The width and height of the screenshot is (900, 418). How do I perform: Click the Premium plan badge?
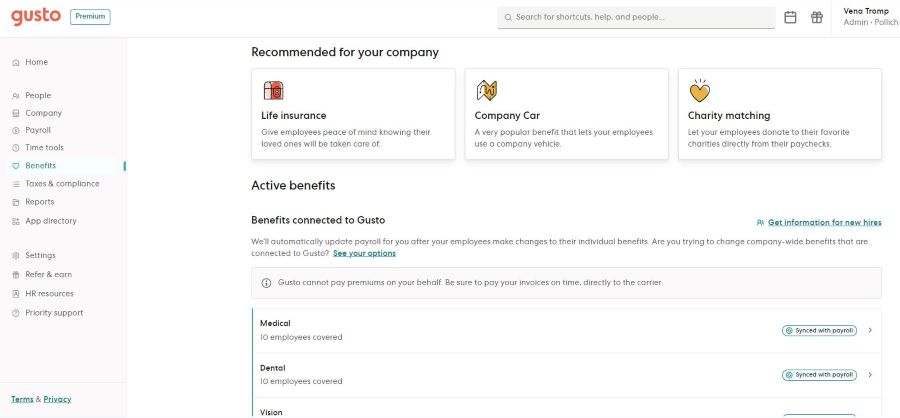pyautogui.click(x=90, y=17)
